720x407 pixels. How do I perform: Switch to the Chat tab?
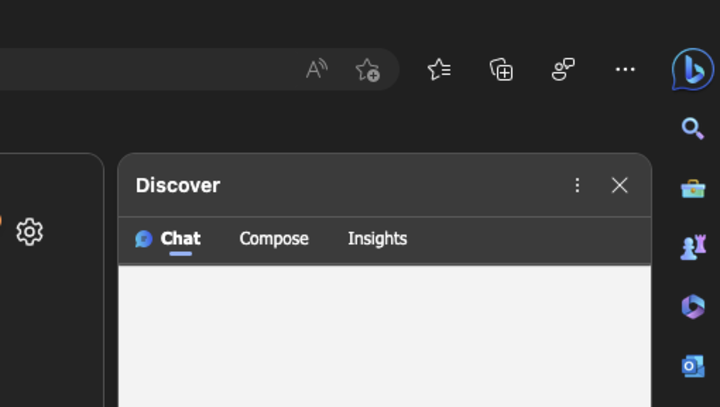pyautogui.click(x=169, y=239)
